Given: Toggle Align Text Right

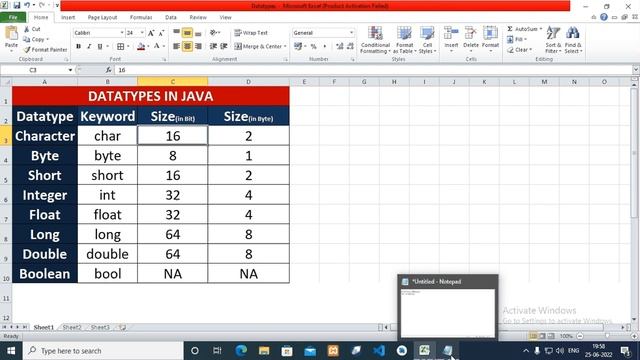Looking at the screenshot, I should (198, 47).
